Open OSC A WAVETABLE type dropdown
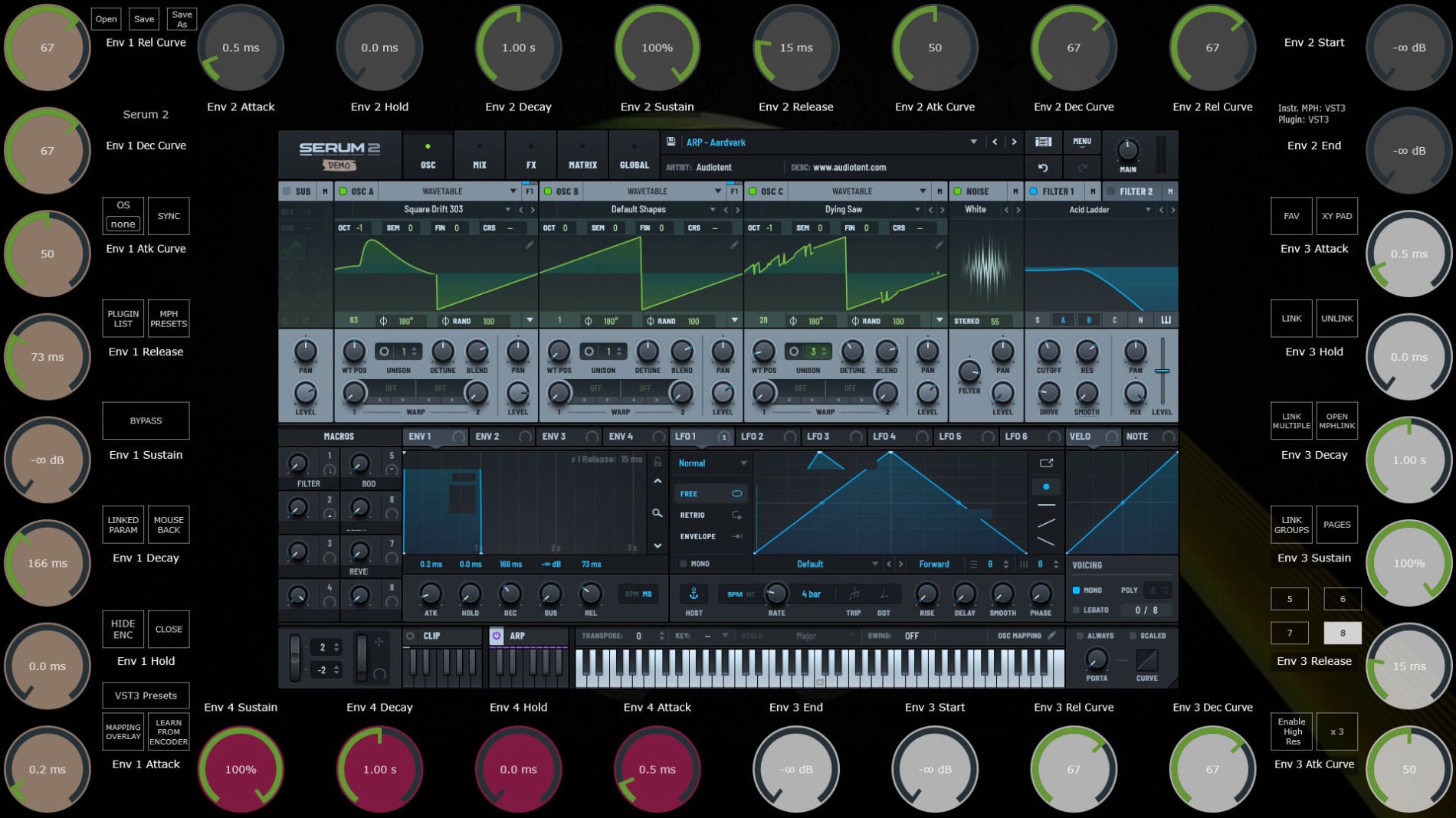The image size is (1456, 818). pos(513,191)
